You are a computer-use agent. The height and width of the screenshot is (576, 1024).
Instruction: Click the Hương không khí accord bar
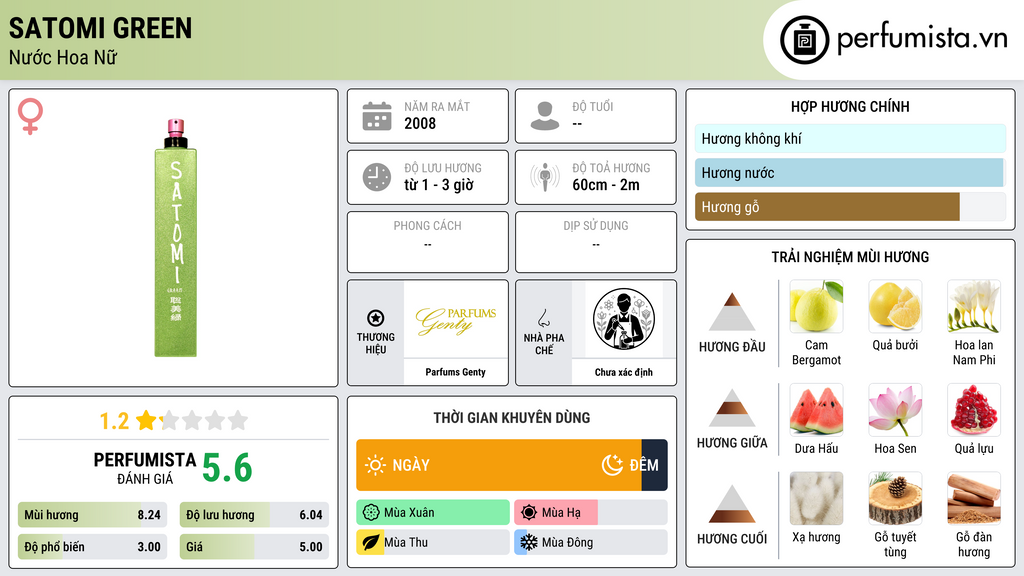[850, 138]
